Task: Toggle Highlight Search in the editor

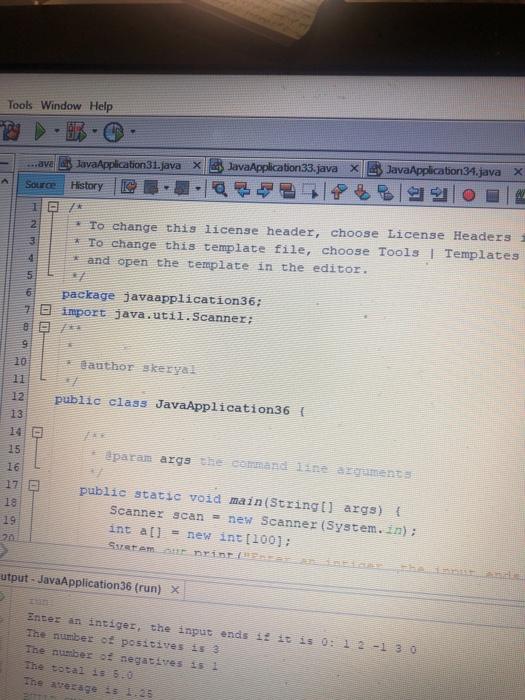Action: tap(287, 191)
